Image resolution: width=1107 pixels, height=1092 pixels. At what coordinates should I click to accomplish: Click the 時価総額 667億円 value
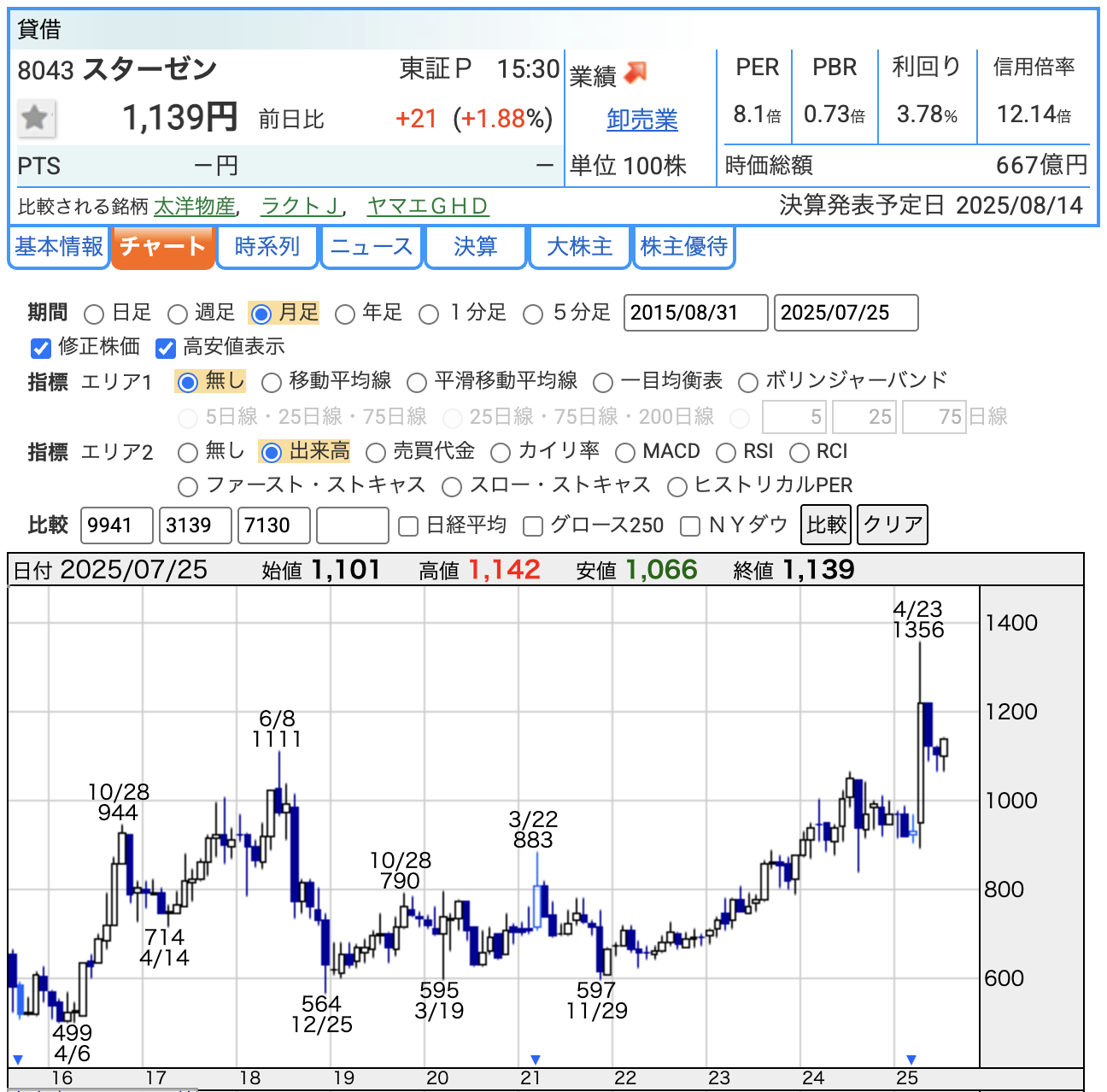(1041, 165)
